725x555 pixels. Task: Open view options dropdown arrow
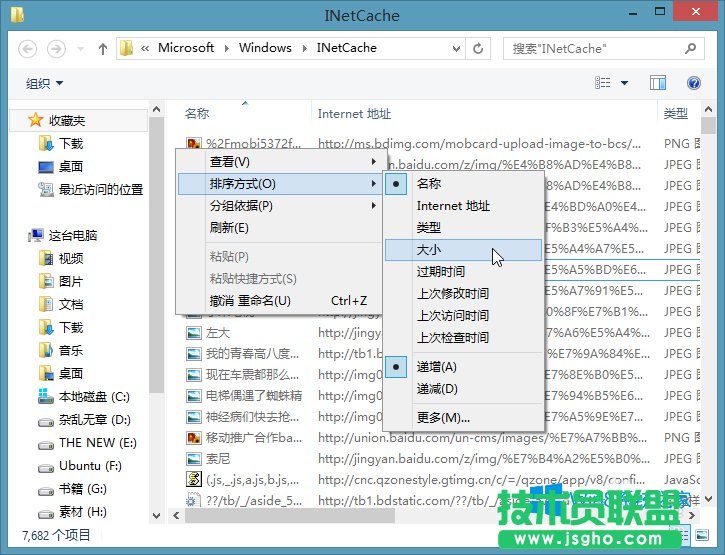click(x=624, y=83)
